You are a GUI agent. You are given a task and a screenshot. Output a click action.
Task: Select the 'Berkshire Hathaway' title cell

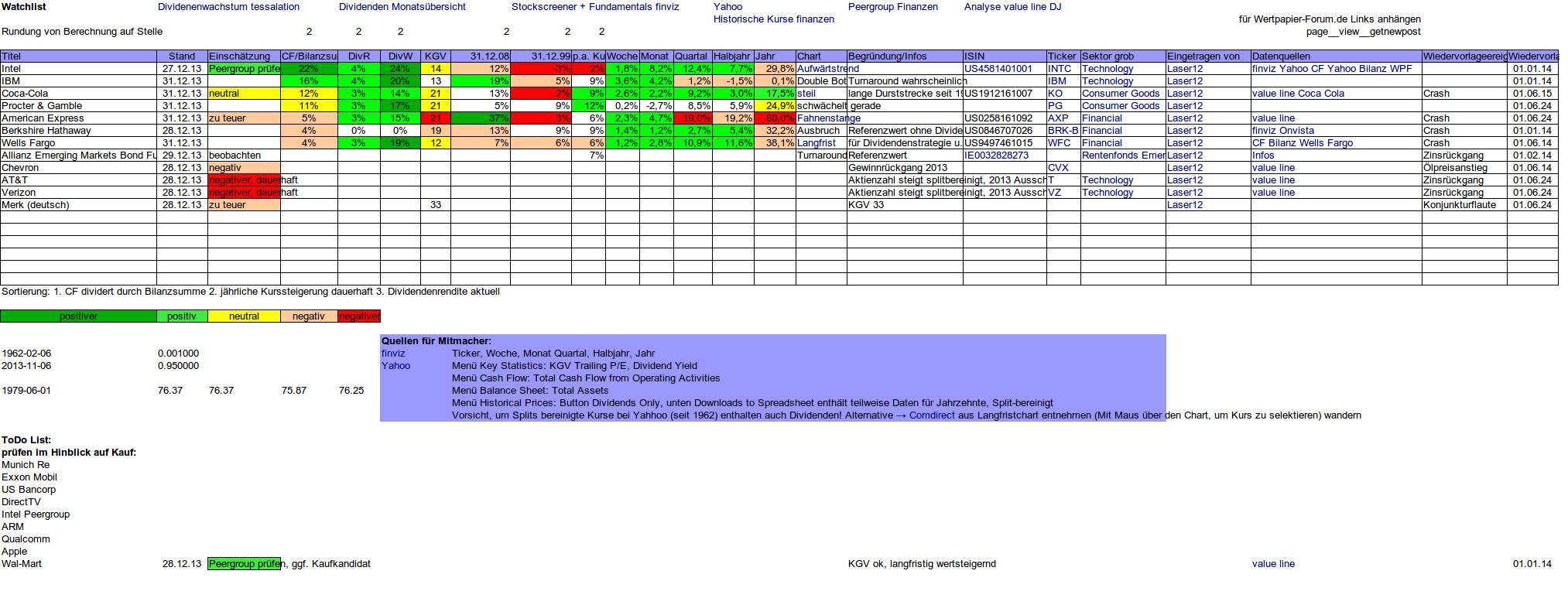(x=78, y=131)
